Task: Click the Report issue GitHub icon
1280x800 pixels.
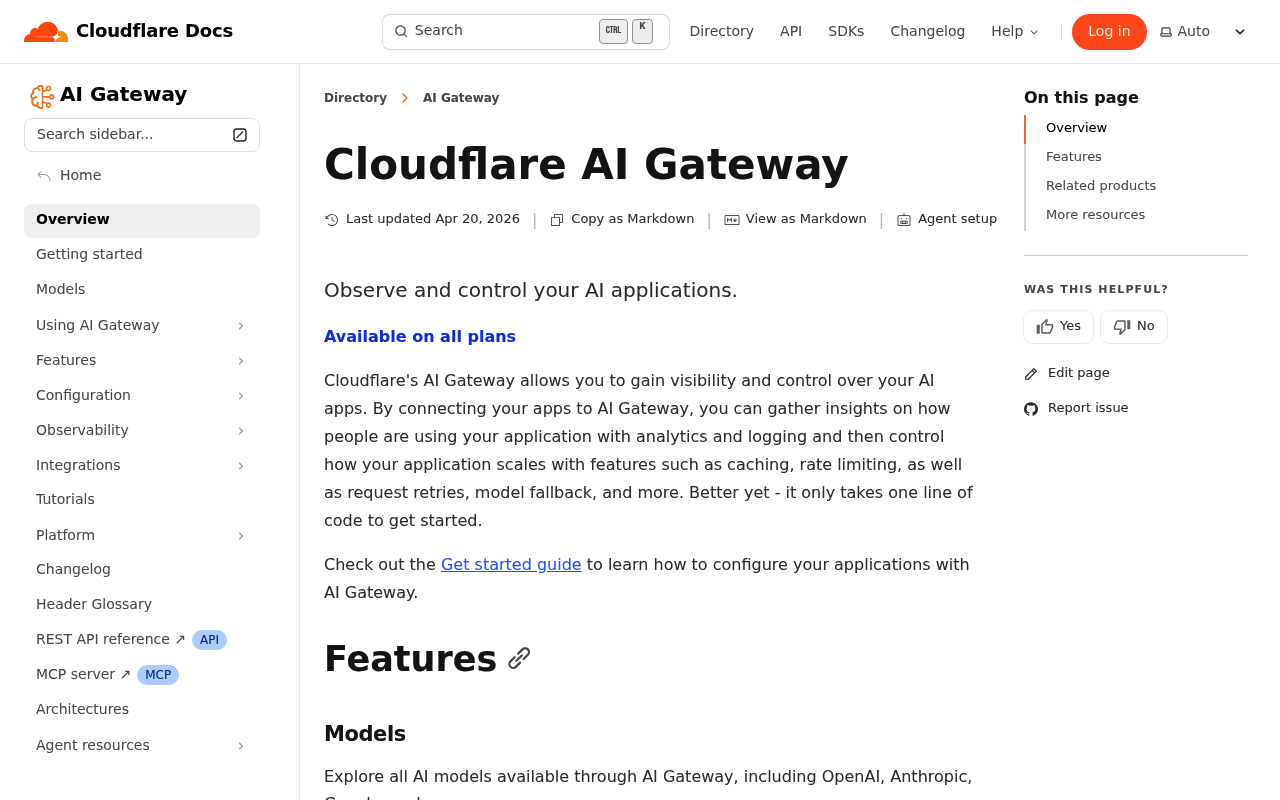Action: [1031, 409]
